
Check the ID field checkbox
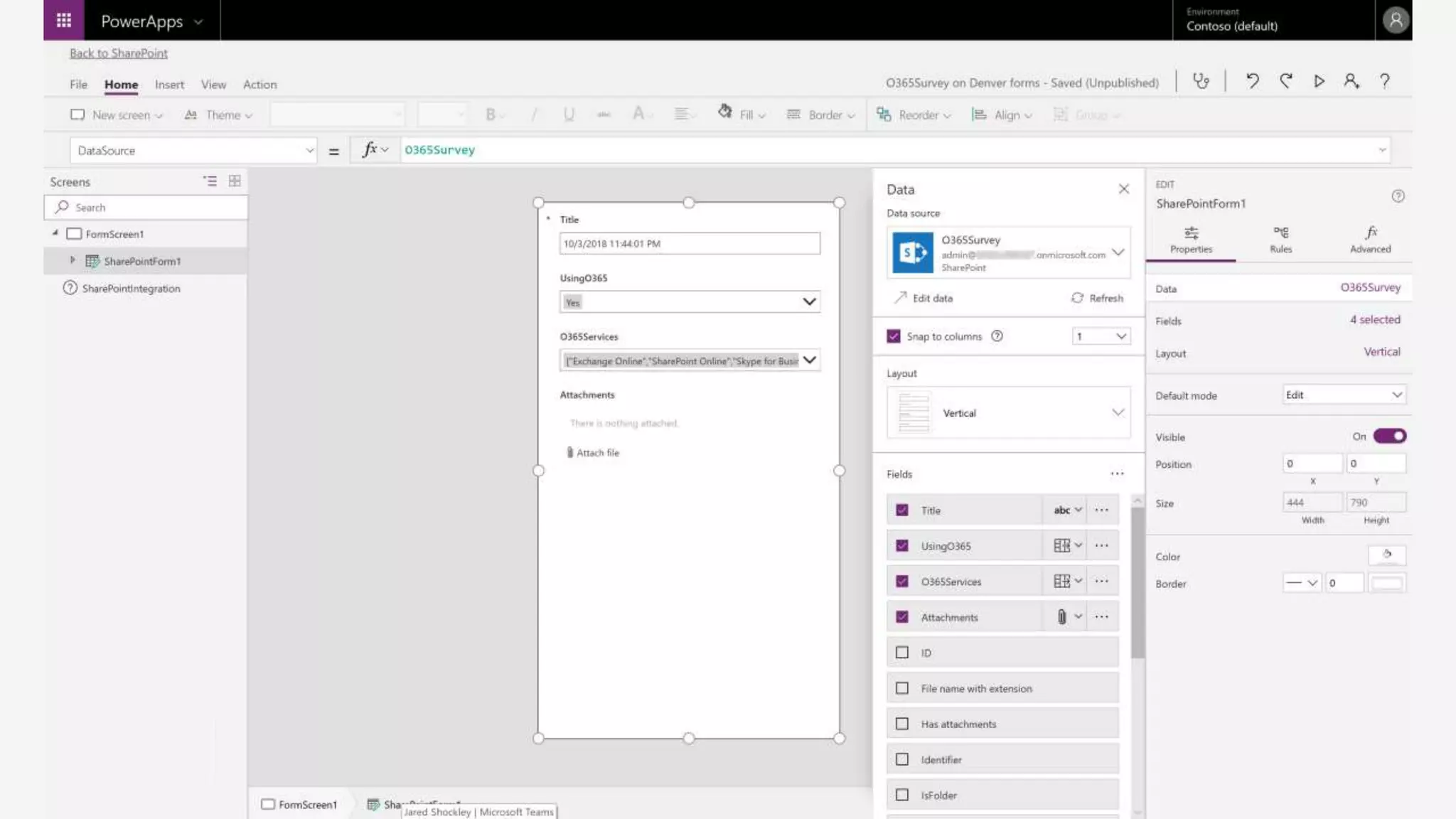point(902,653)
